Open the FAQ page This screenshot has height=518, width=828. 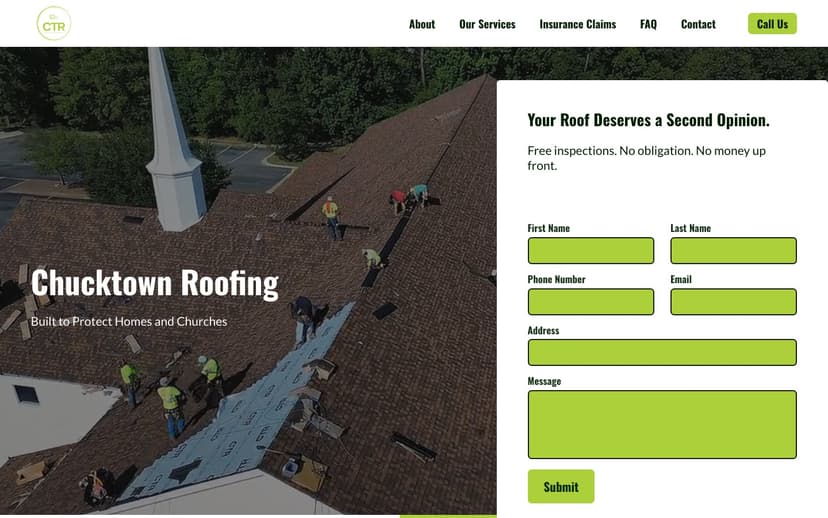coord(648,24)
